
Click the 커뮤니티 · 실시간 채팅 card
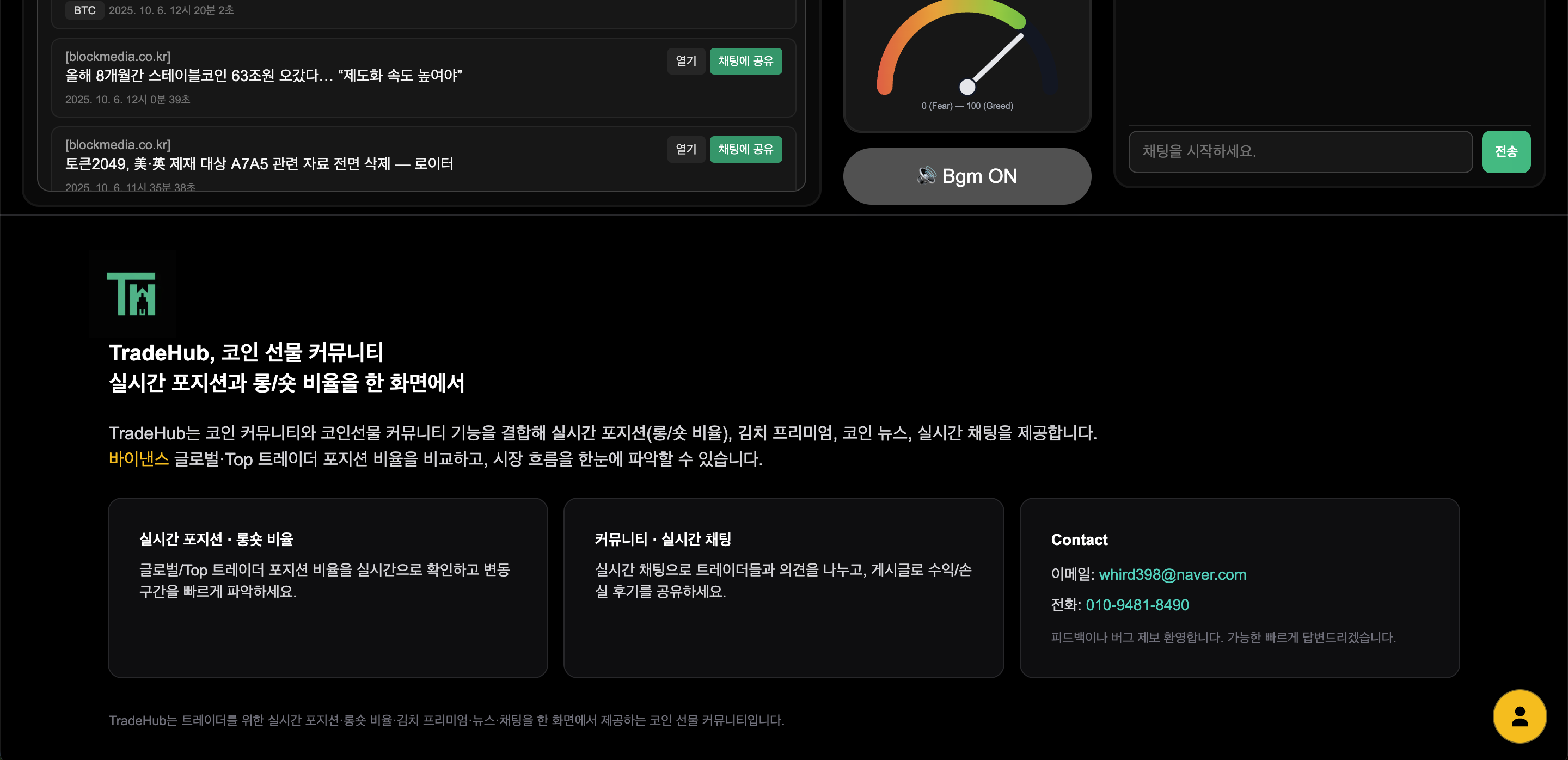783,587
